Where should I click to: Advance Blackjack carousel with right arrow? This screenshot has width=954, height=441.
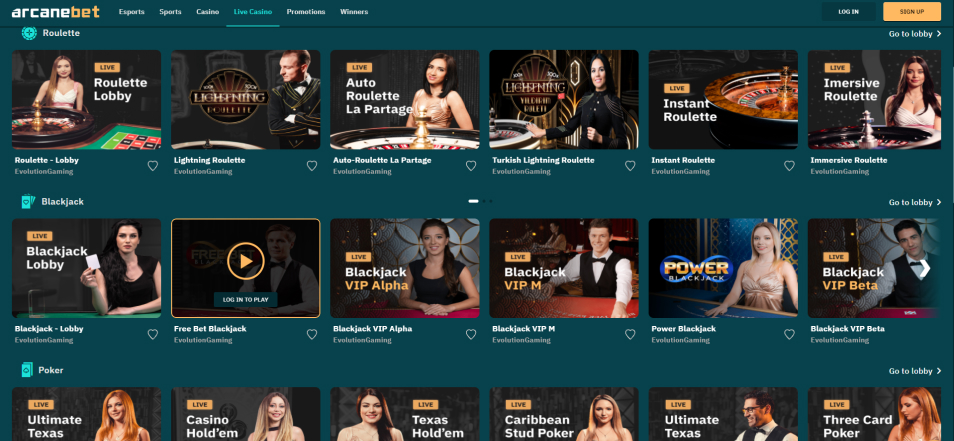click(924, 268)
